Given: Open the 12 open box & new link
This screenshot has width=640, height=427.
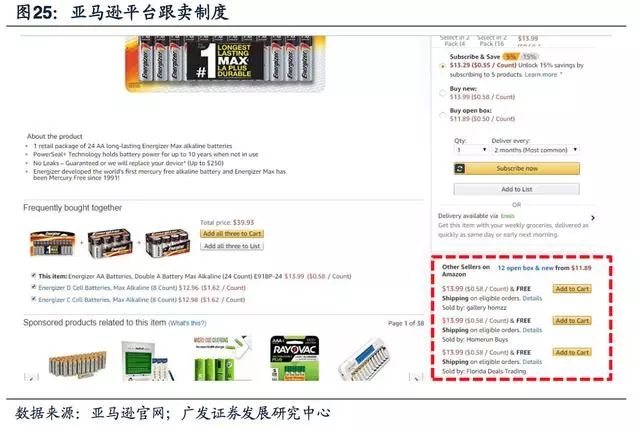Looking at the screenshot, I should pyautogui.click(x=526, y=268).
